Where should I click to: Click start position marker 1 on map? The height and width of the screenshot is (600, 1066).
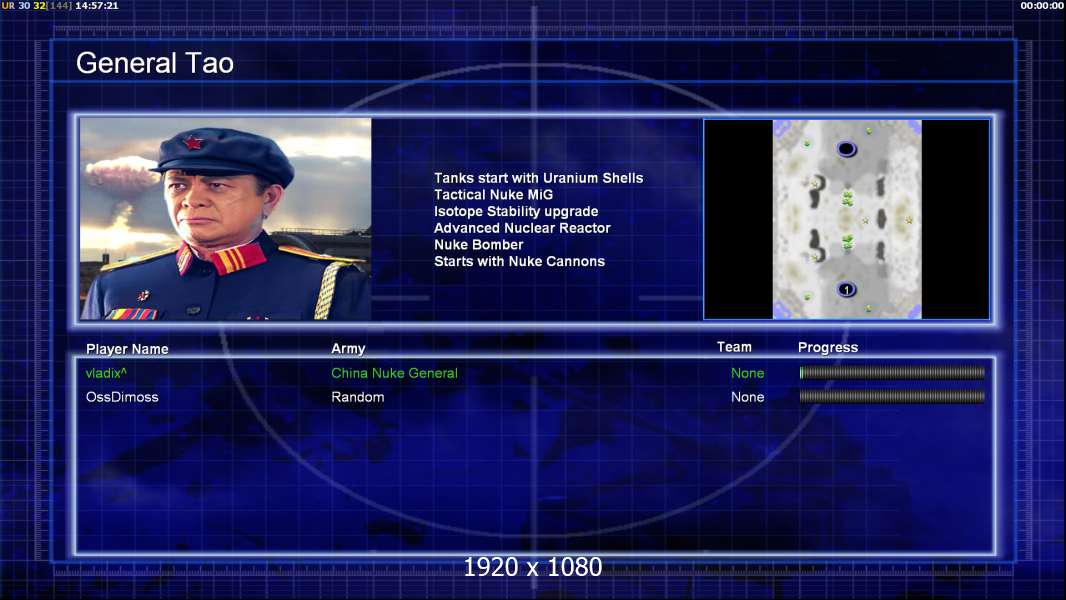(x=846, y=289)
